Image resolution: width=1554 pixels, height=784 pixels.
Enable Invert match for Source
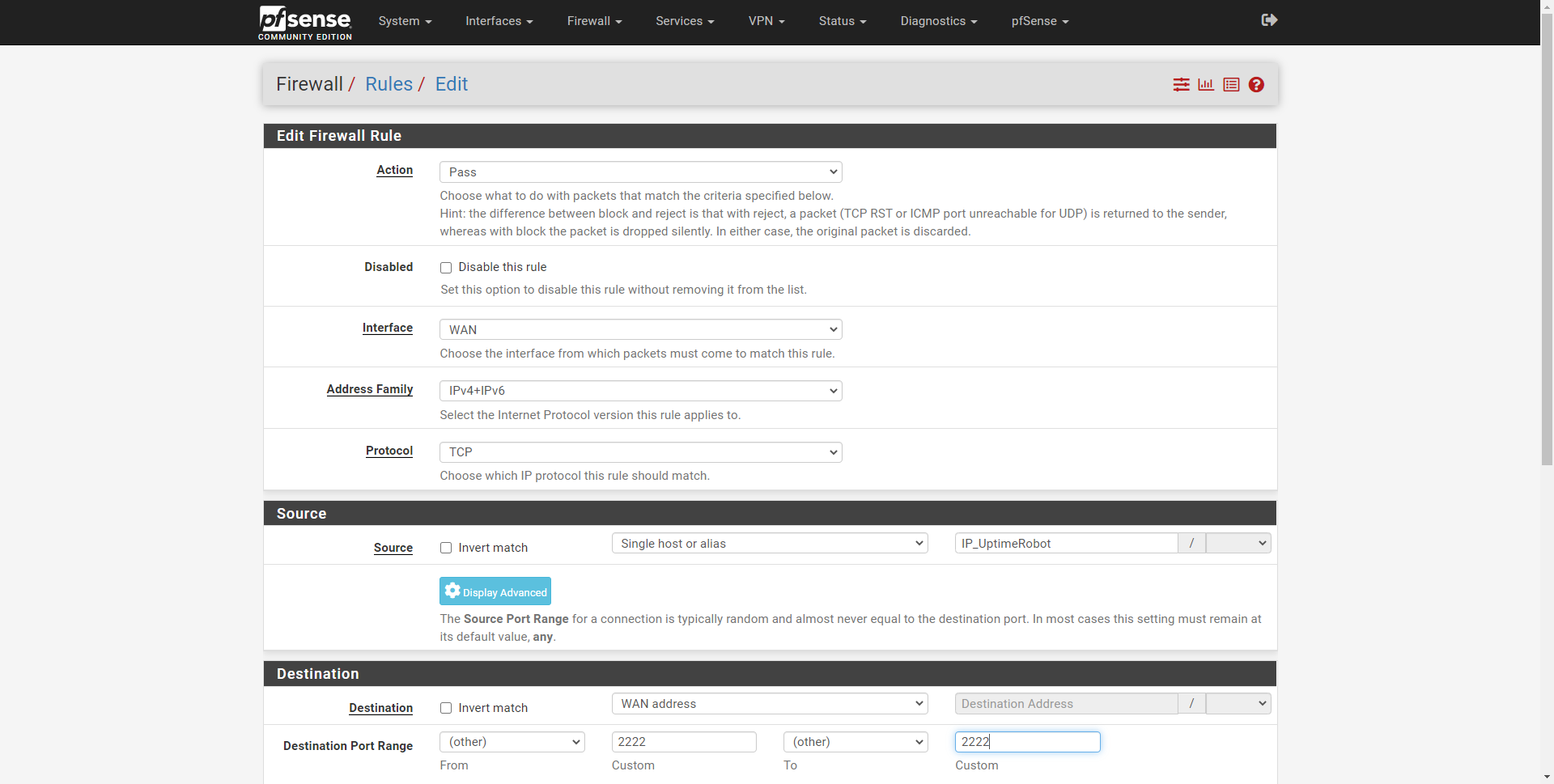pos(446,548)
